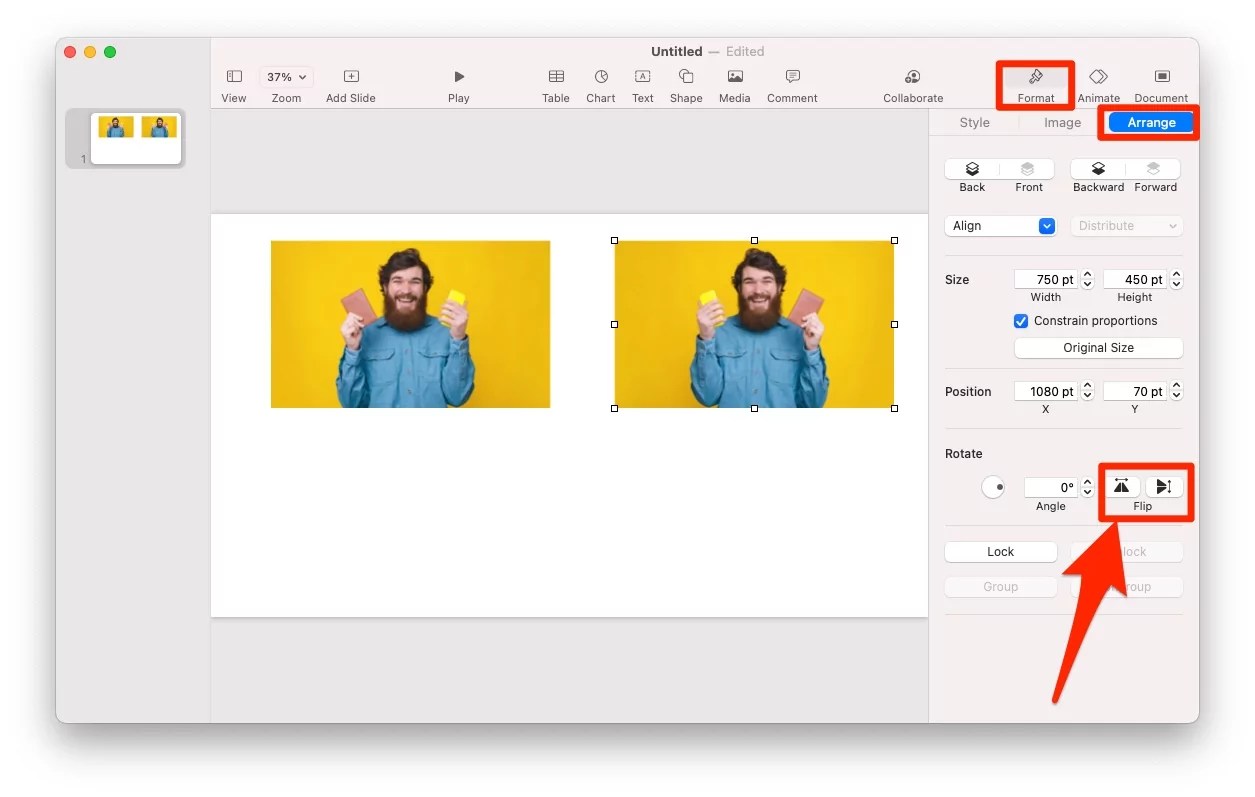Image resolution: width=1255 pixels, height=797 pixels.
Task: Switch to the Image tab
Action: (x=1060, y=122)
